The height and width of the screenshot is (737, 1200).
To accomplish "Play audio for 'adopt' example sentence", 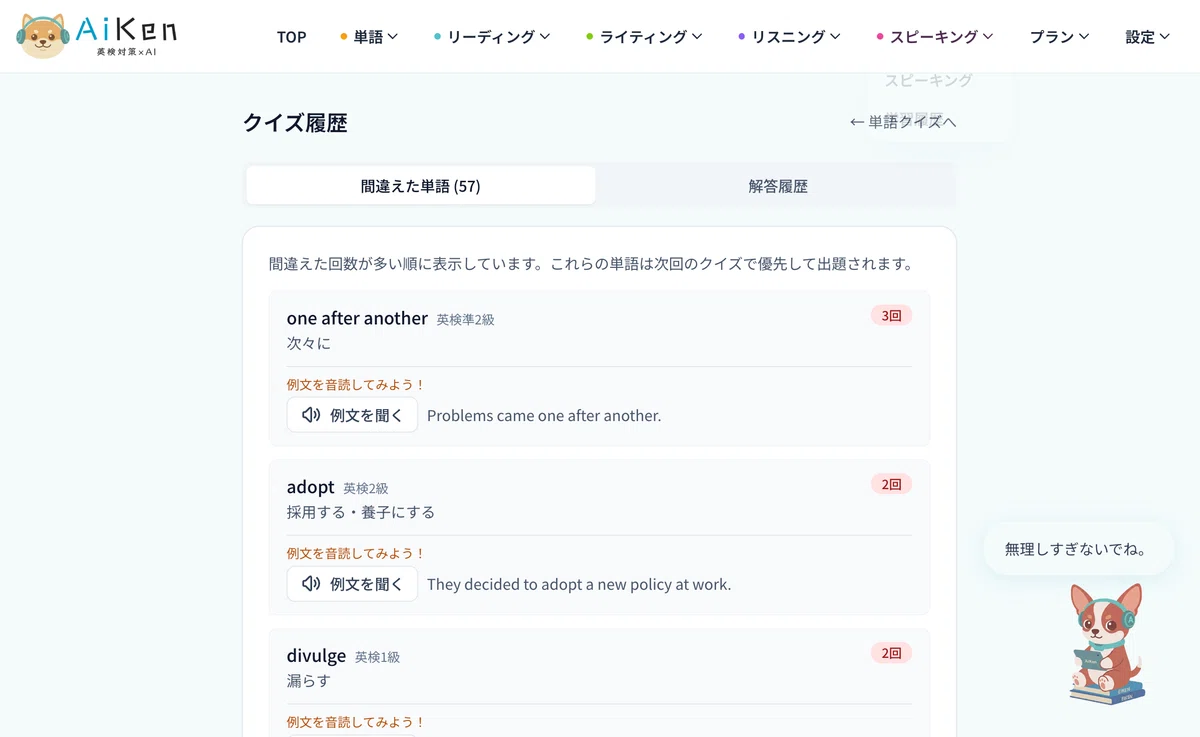I will click(x=352, y=584).
